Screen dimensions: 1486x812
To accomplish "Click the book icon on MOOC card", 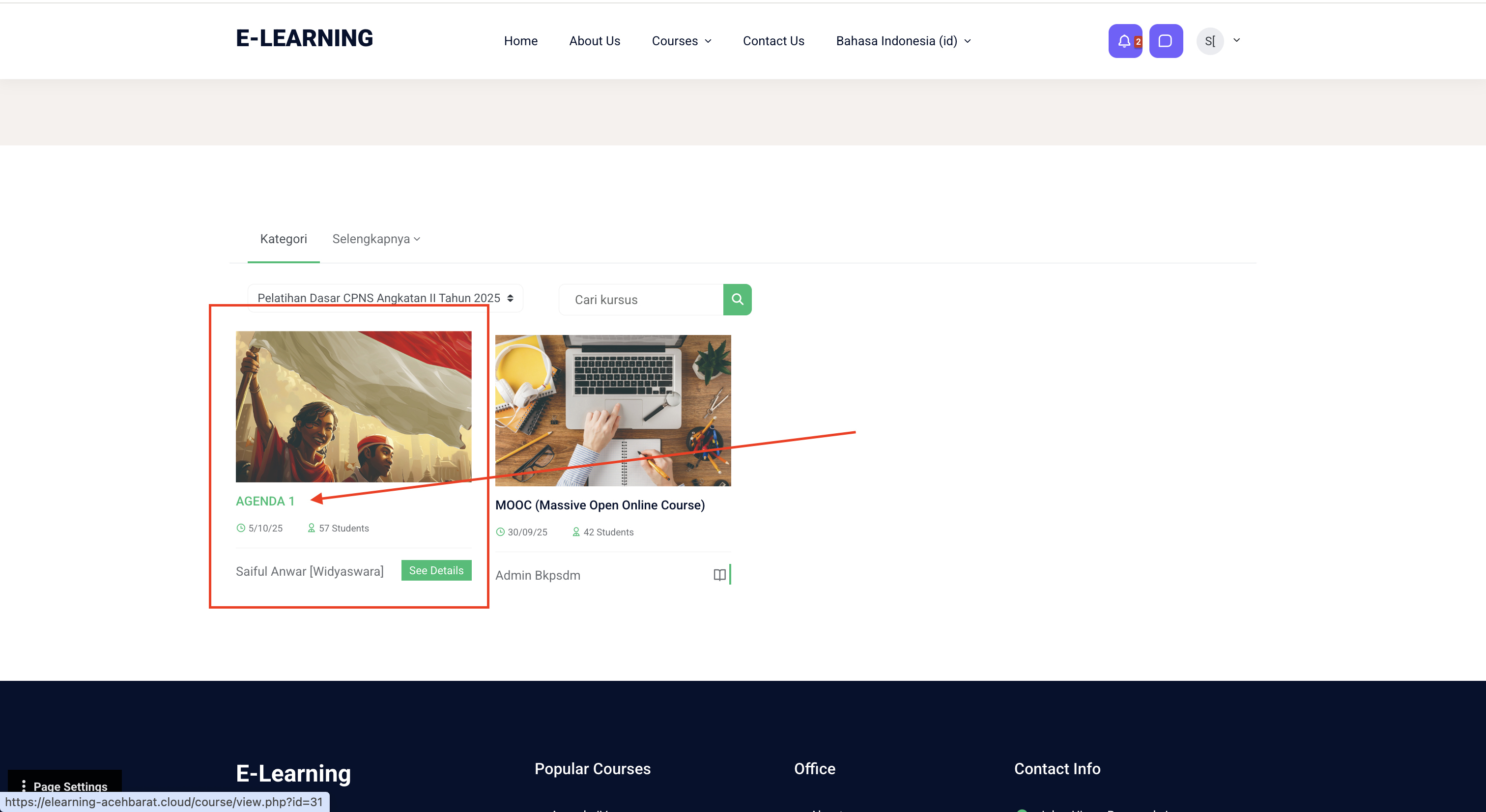I will coord(719,574).
